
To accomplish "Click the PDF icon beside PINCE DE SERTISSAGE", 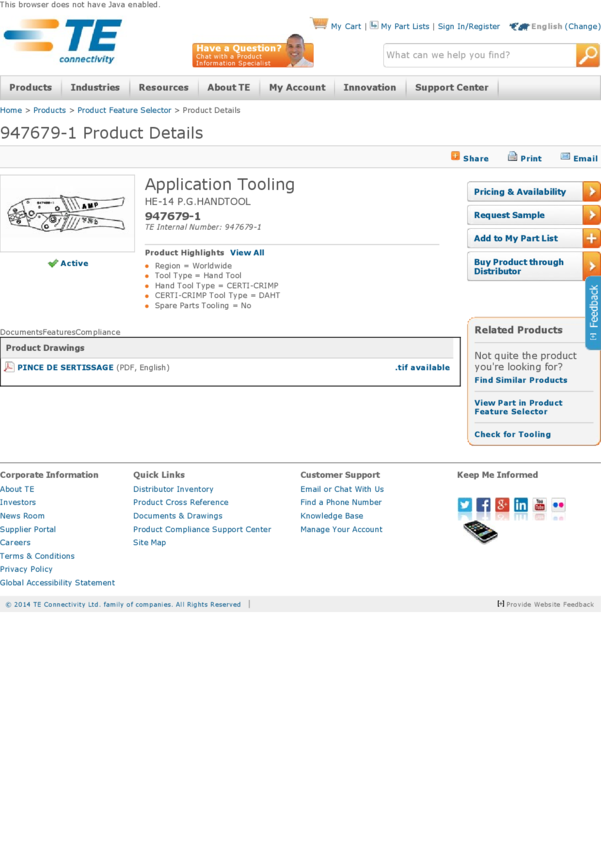I will pyautogui.click(x=9, y=367).
